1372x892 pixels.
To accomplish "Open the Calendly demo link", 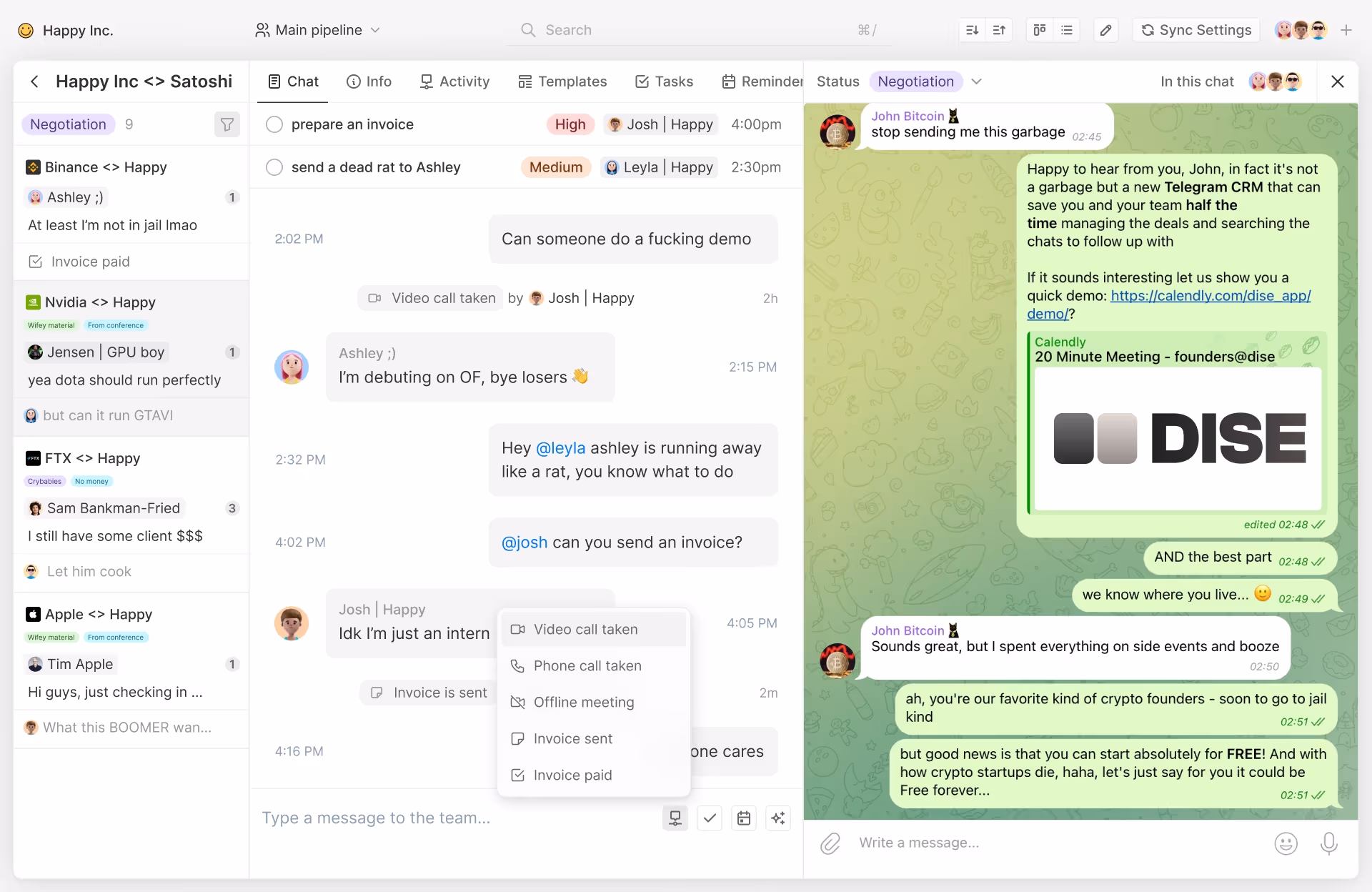I will point(1210,296).
